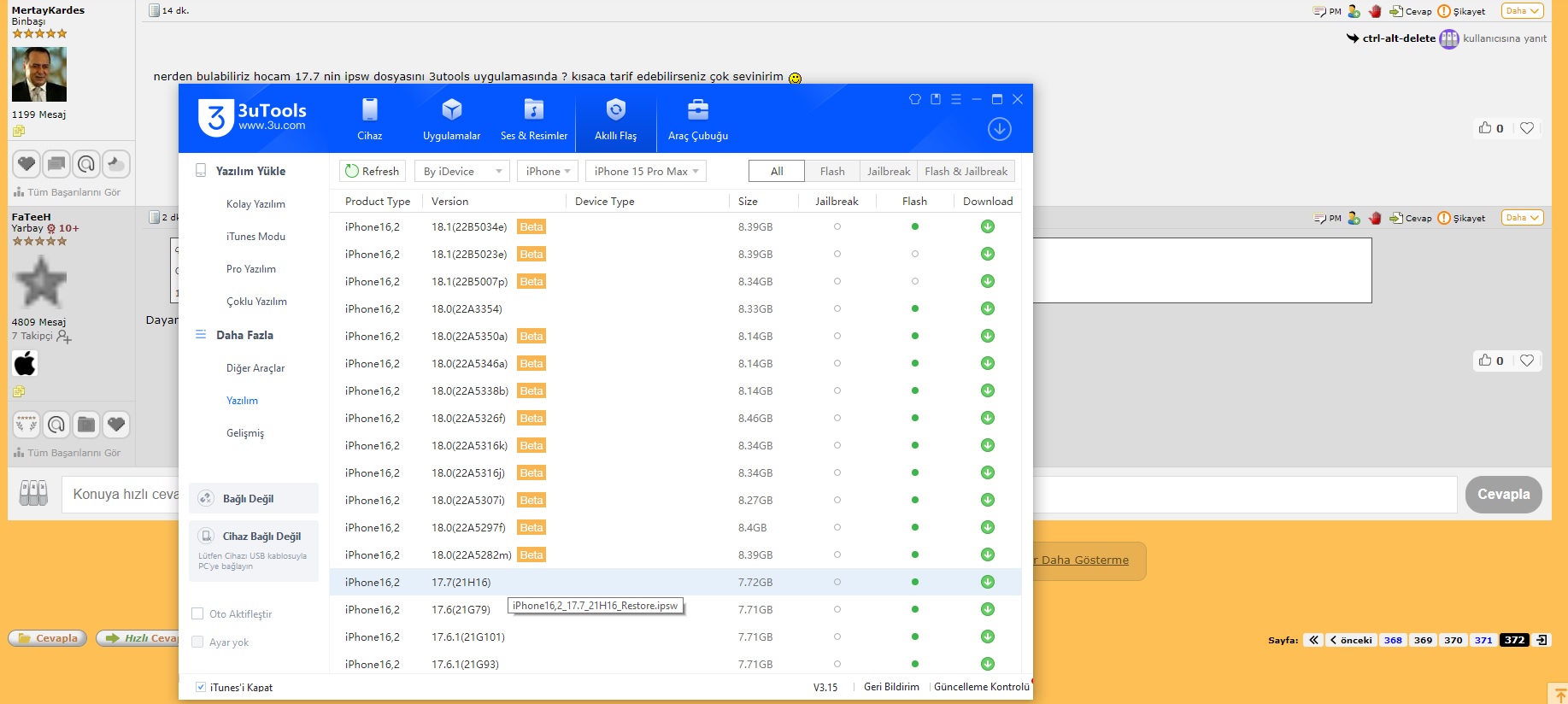Viewport: 1568px width, 704px height.
Task: Open the iPhone 15 Pro Max dropdown
Action: coord(645,171)
